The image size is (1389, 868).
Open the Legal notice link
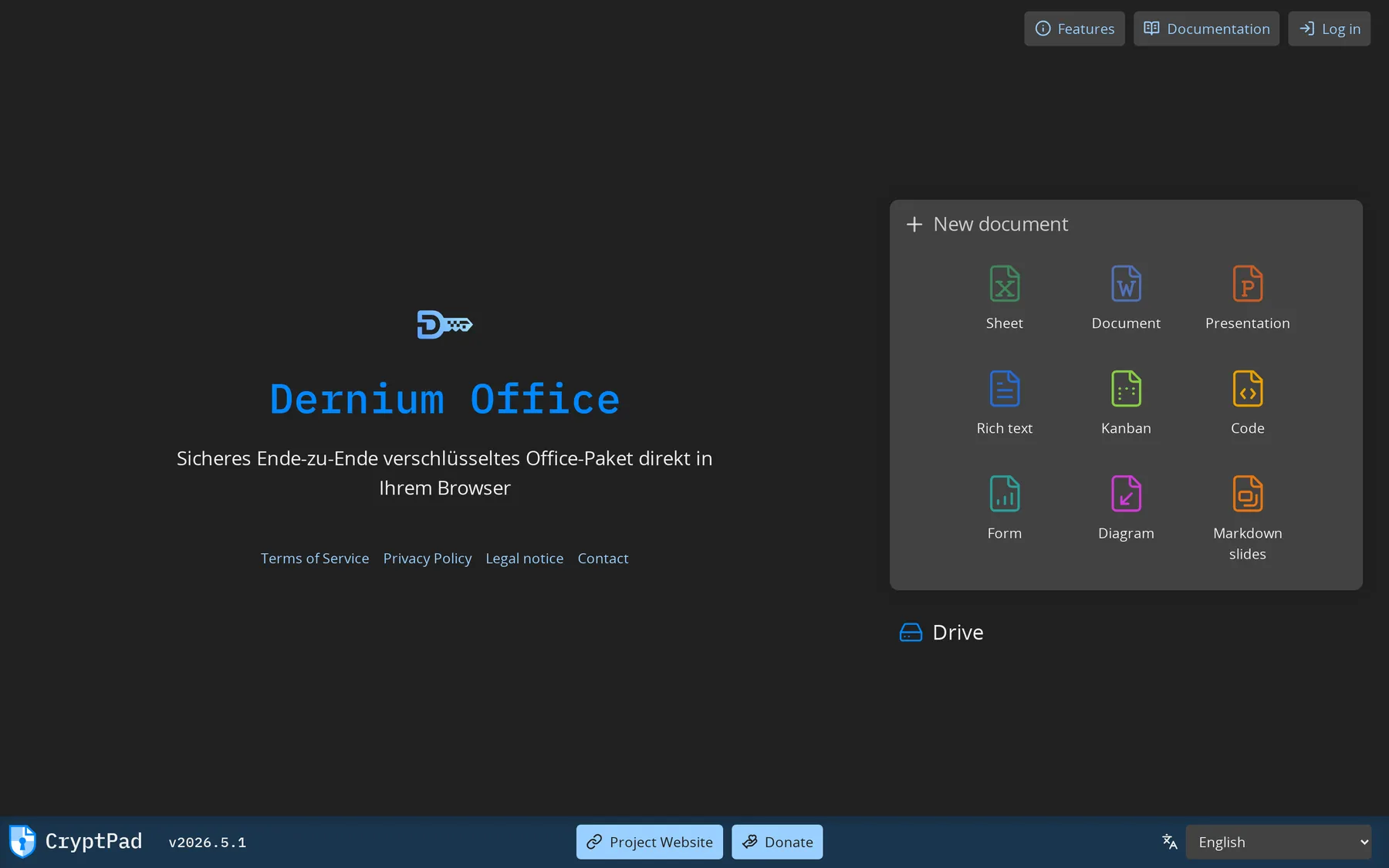point(525,558)
